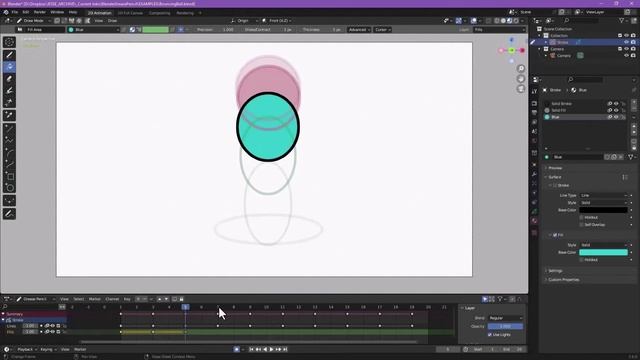The image size is (640, 360).
Task: Choose the Eyedropper tool
Action: point(9,116)
